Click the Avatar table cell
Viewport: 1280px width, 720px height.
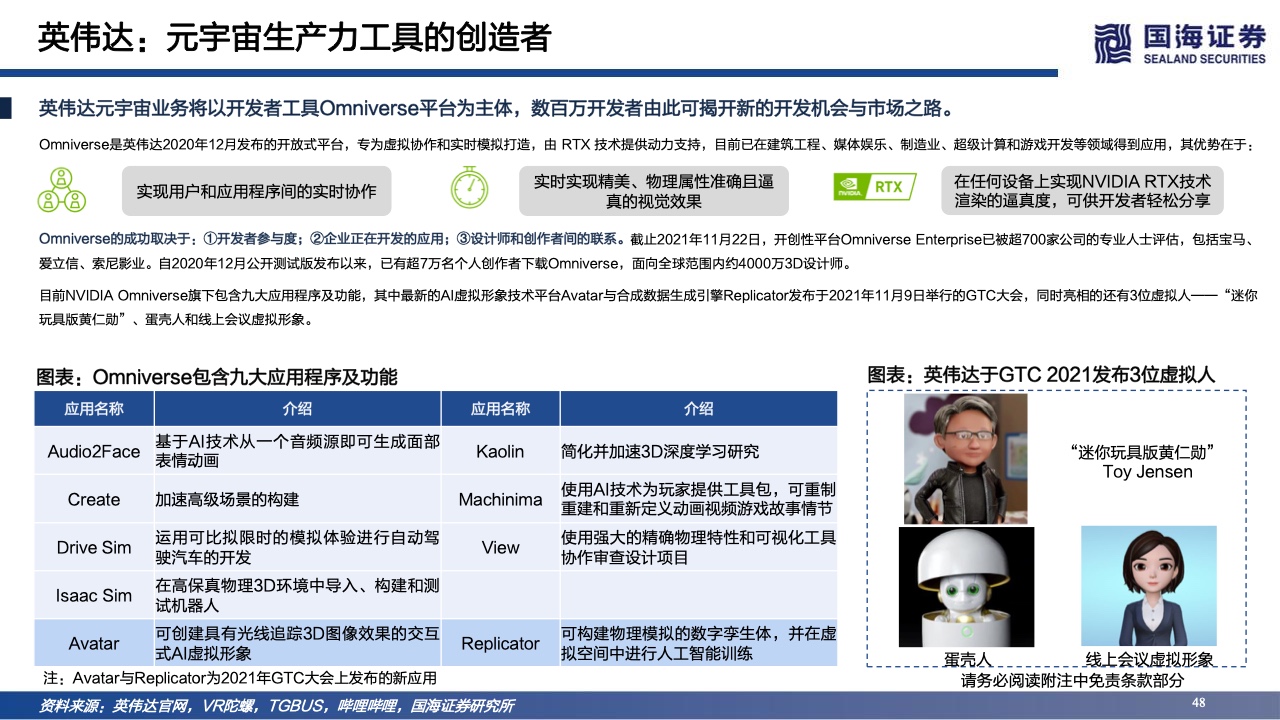pyautogui.click(x=94, y=643)
